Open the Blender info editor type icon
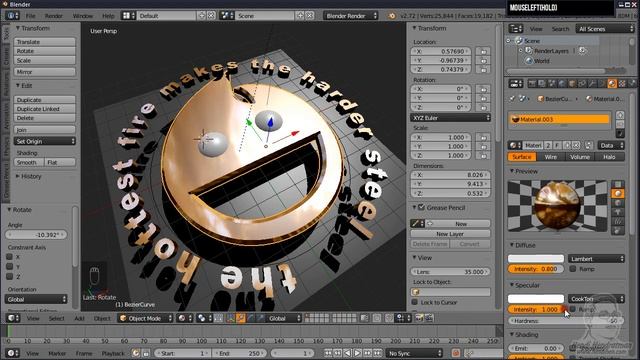Viewport: 640px width, 360px height. click(11, 16)
